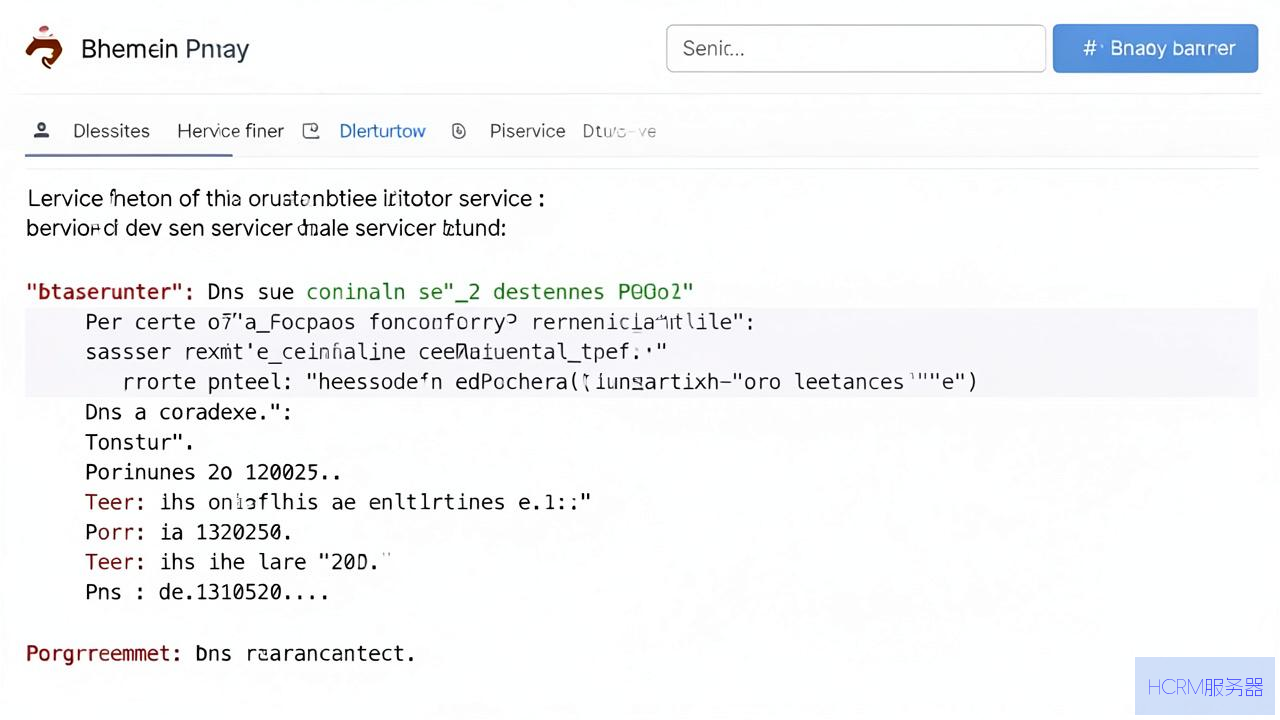The height and width of the screenshot is (720, 1280).
Task: Click the round icon before Piservice
Action: coord(459,131)
